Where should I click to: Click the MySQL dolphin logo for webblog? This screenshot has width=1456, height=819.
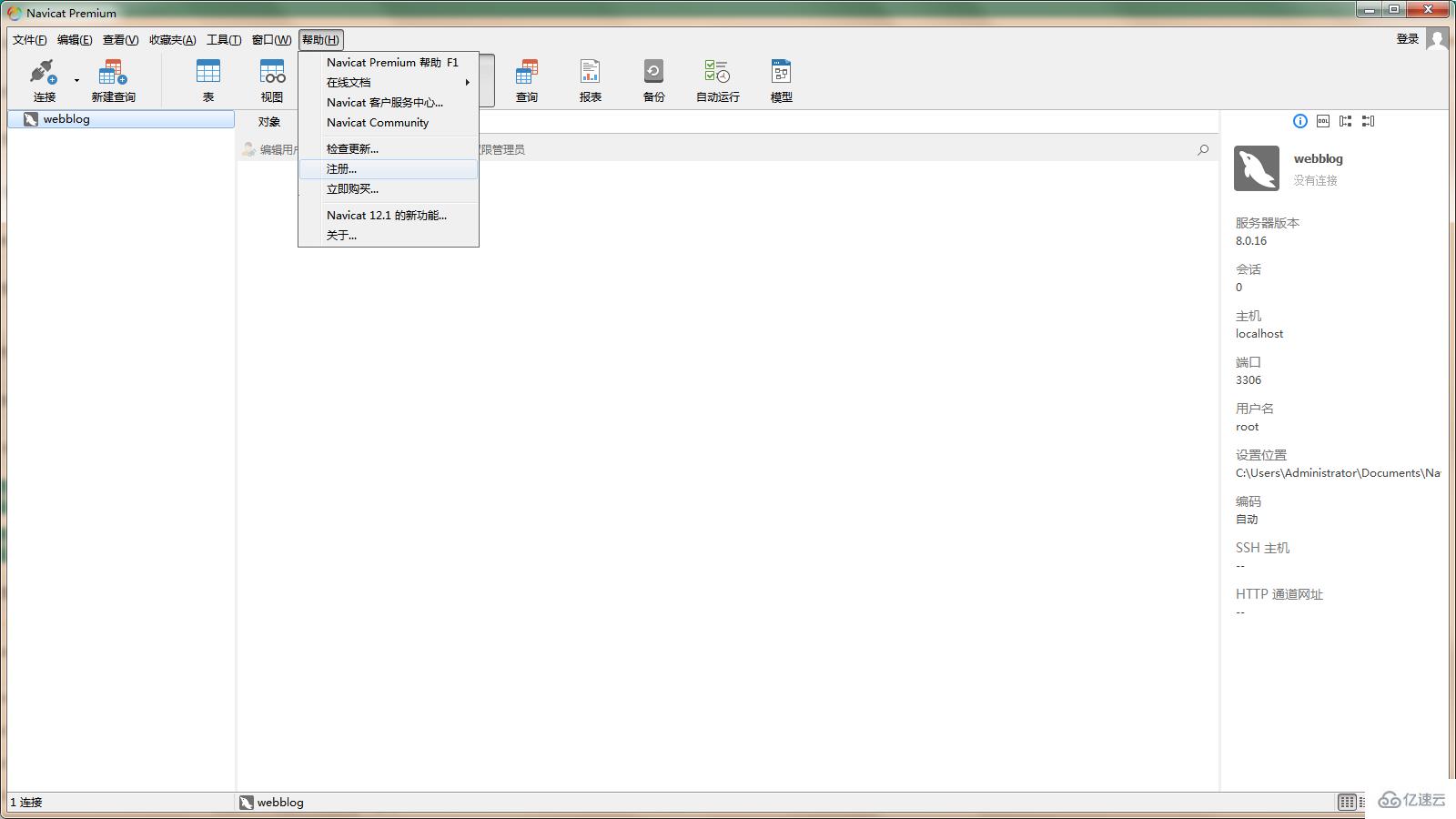tap(1257, 168)
